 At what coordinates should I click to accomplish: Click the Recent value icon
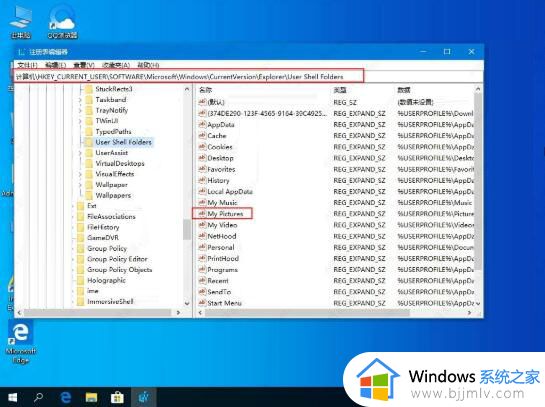[x=202, y=280]
